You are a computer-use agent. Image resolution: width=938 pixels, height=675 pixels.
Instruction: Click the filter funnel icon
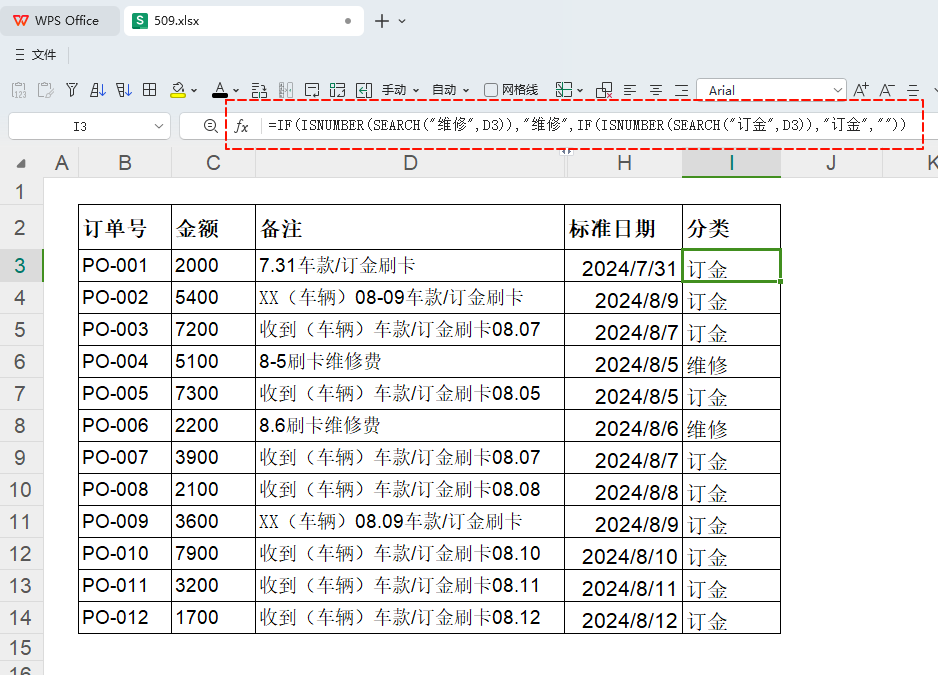click(x=72, y=90)
